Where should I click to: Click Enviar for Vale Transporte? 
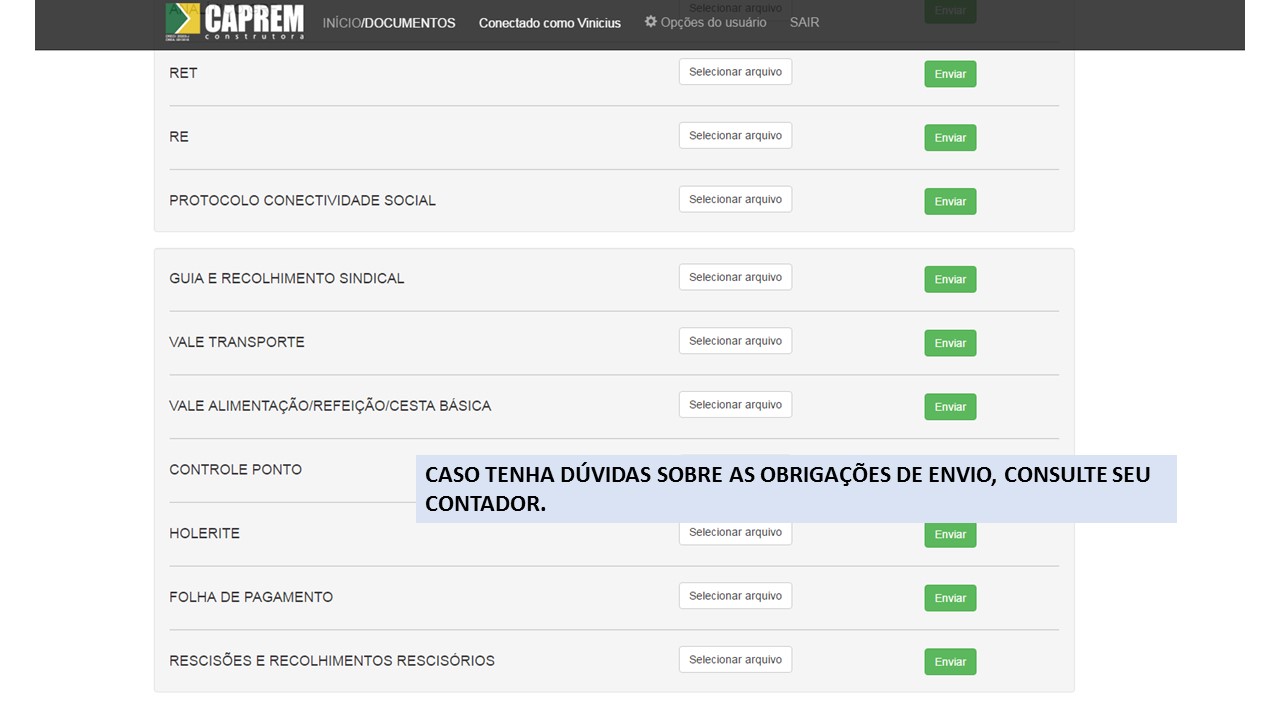coord(950,344)
